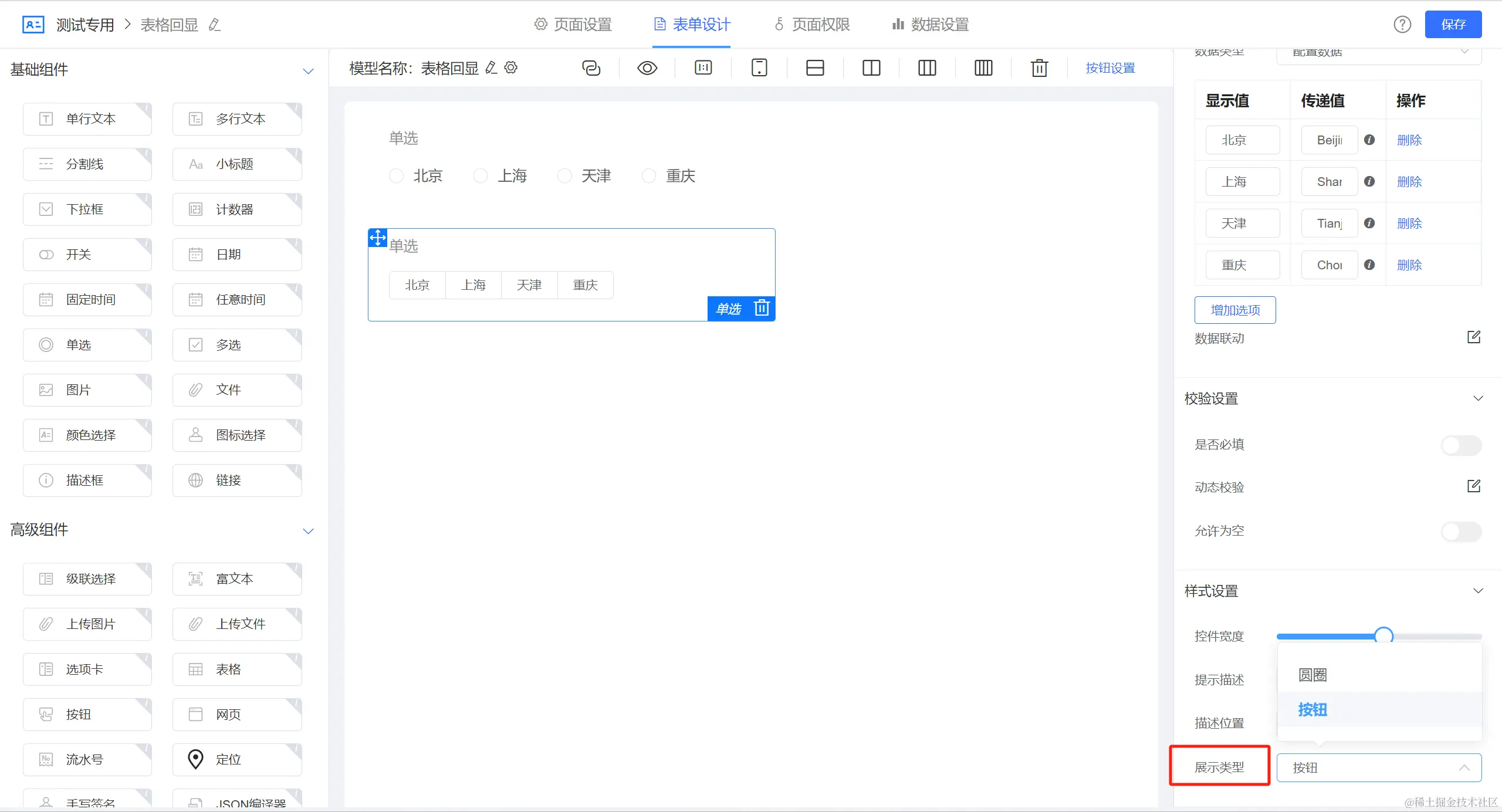Toggle the 允许为空 switch
Viewport: 1502px width, 812px height.
pyautogui.click(x=1461, y=532)
